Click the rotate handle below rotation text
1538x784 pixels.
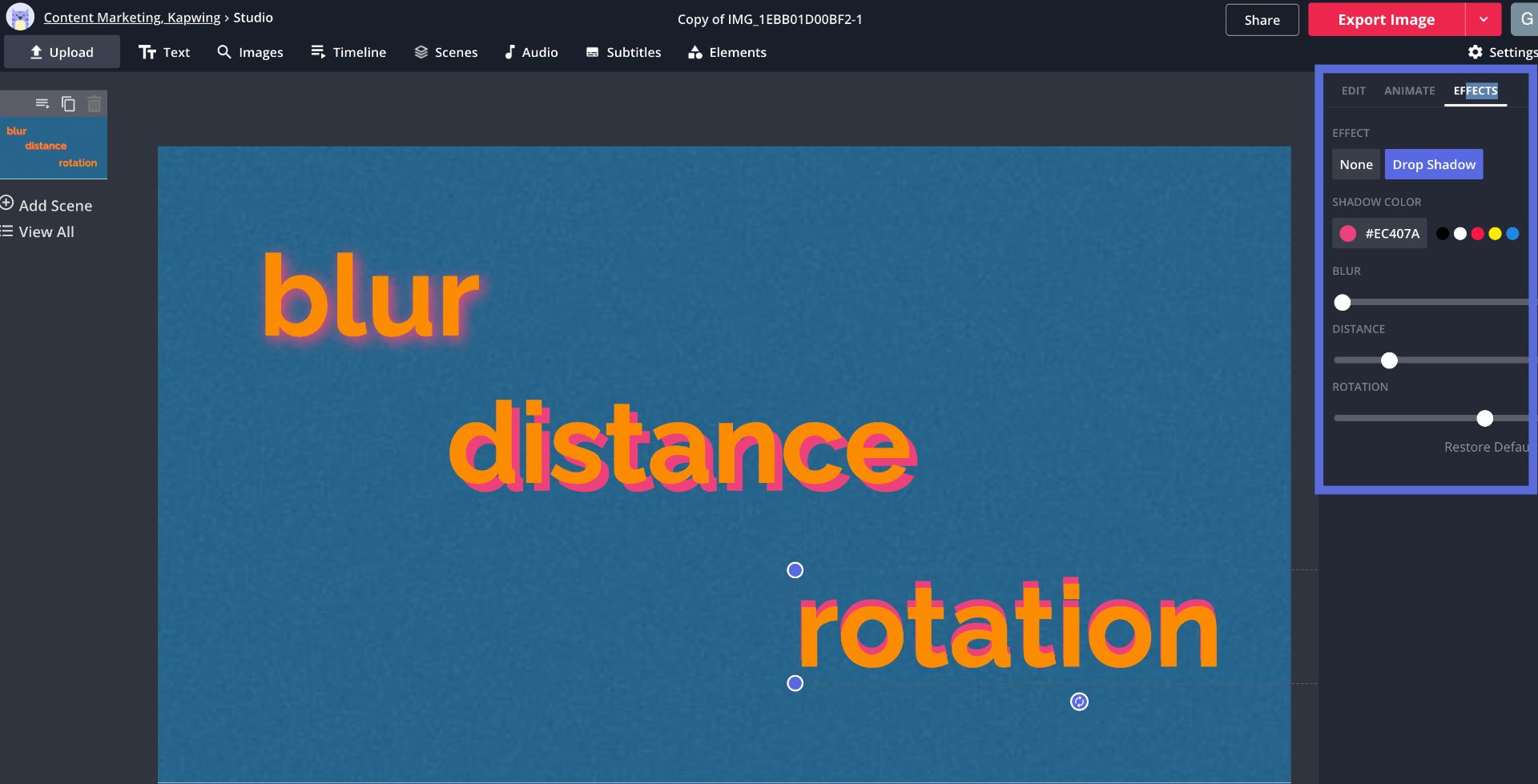click(1079, 702)
